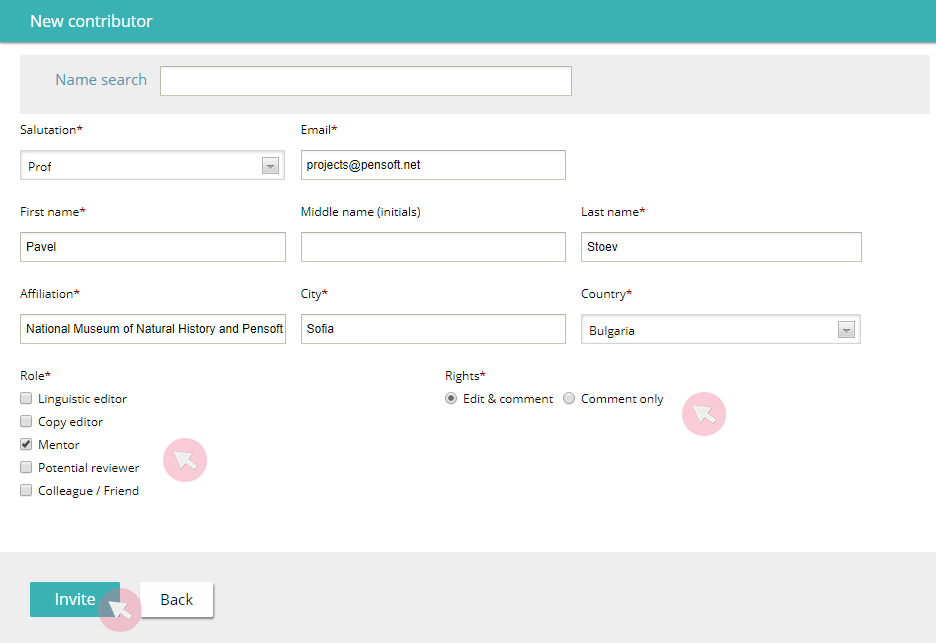Check the Potential reviewer role checkbox

(x=26, y=467)
